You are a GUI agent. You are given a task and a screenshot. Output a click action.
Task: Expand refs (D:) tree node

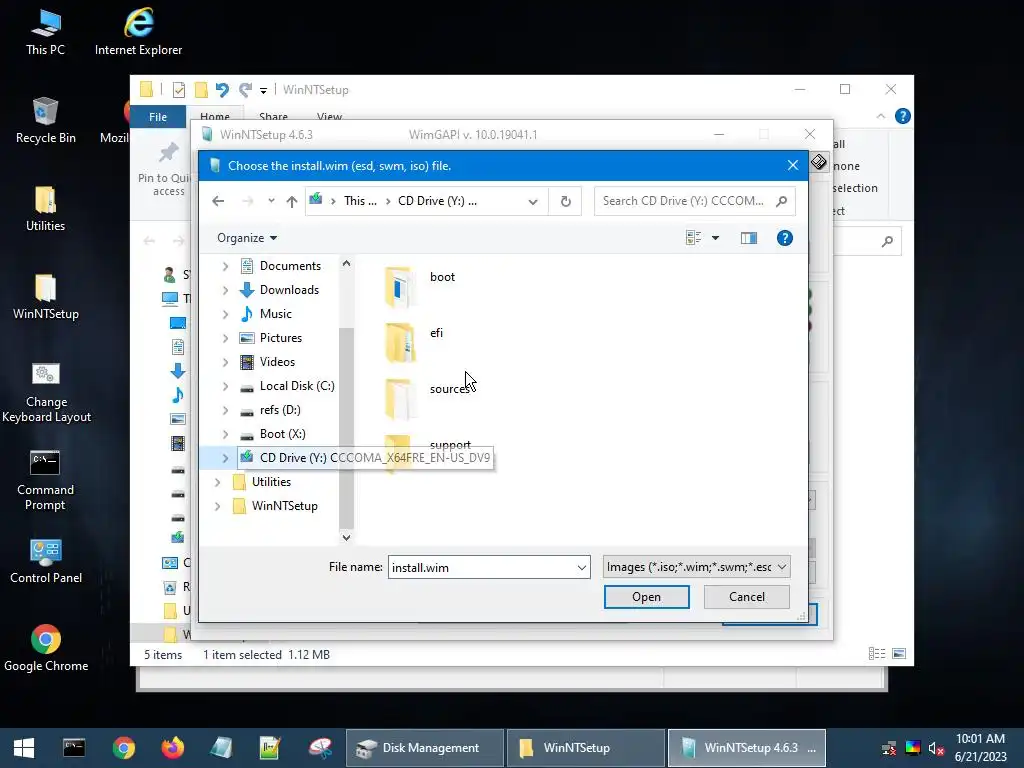(x=225, y=410)
